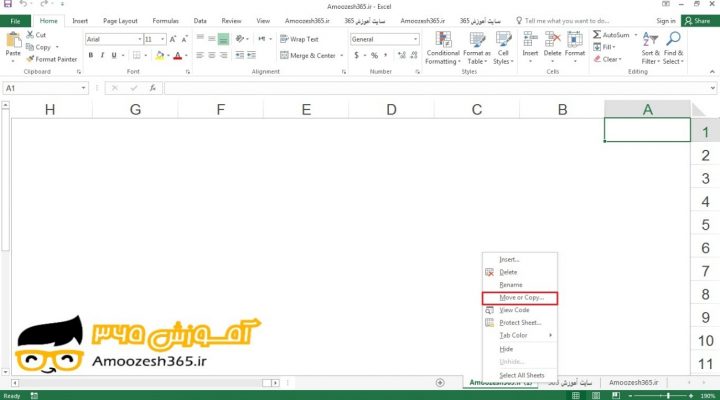
Task: Switch to the Page Layout tab
Action: 120,21
